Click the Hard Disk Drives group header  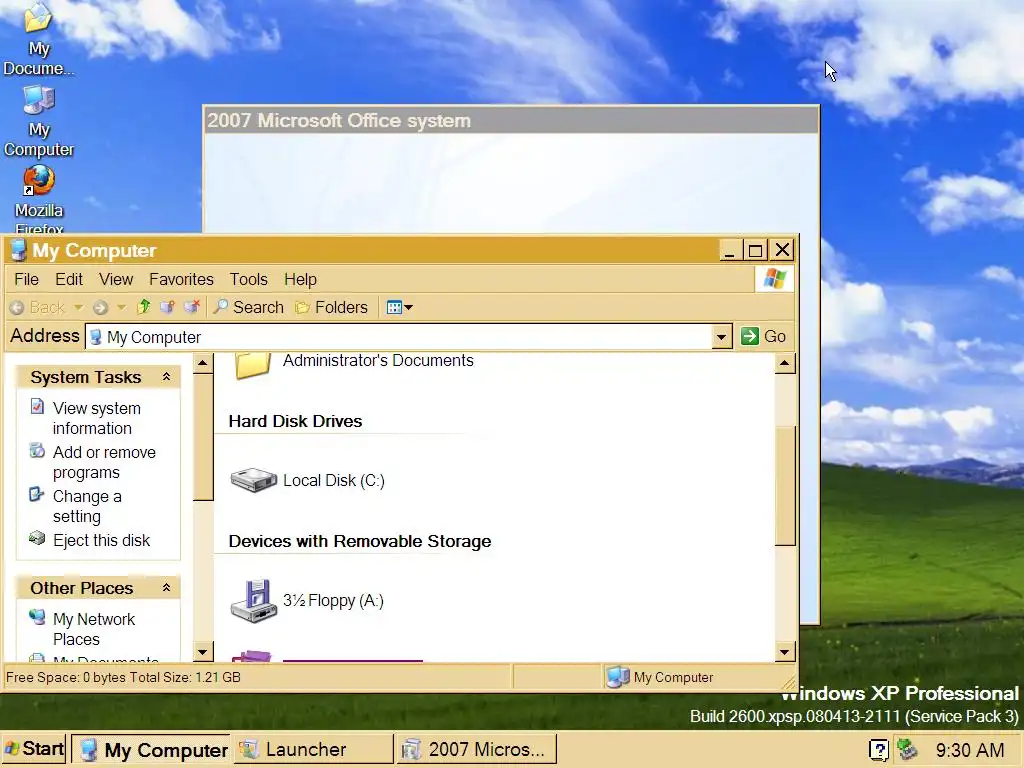(295, 421)
